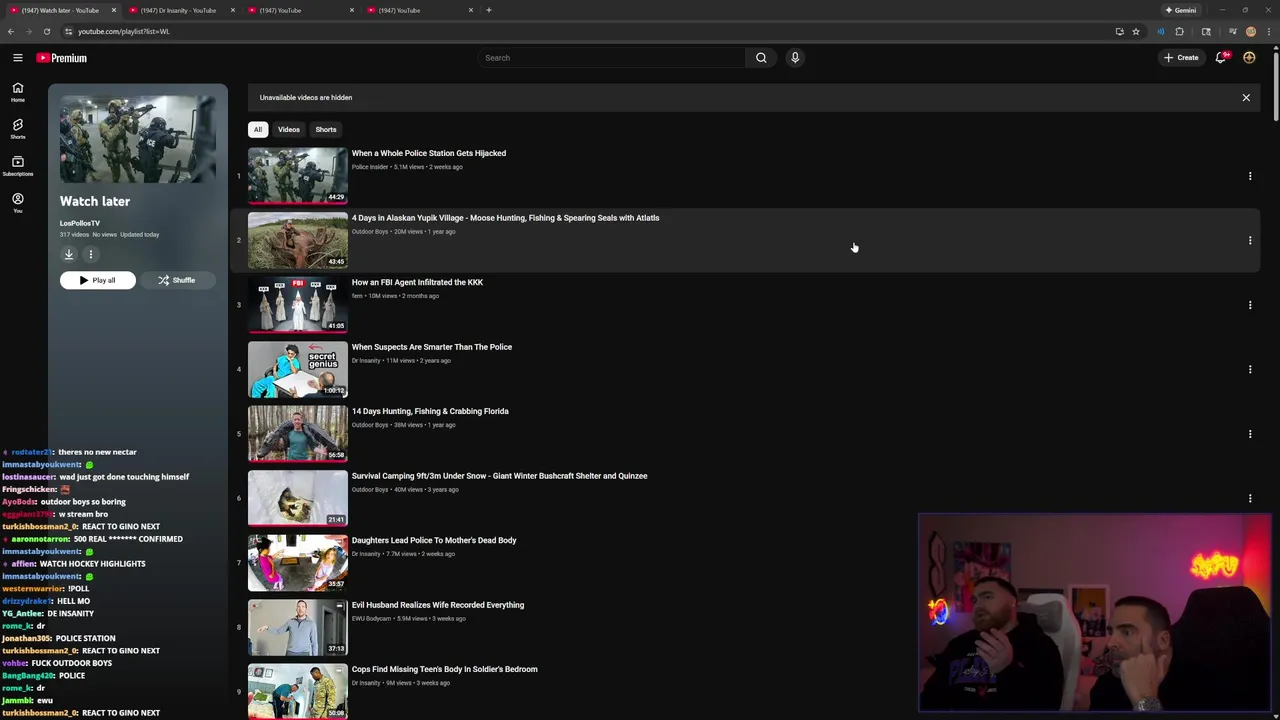
Task: Open 'How an FBI Agent Infiltrated the KKK'
Action: (417, 282)
